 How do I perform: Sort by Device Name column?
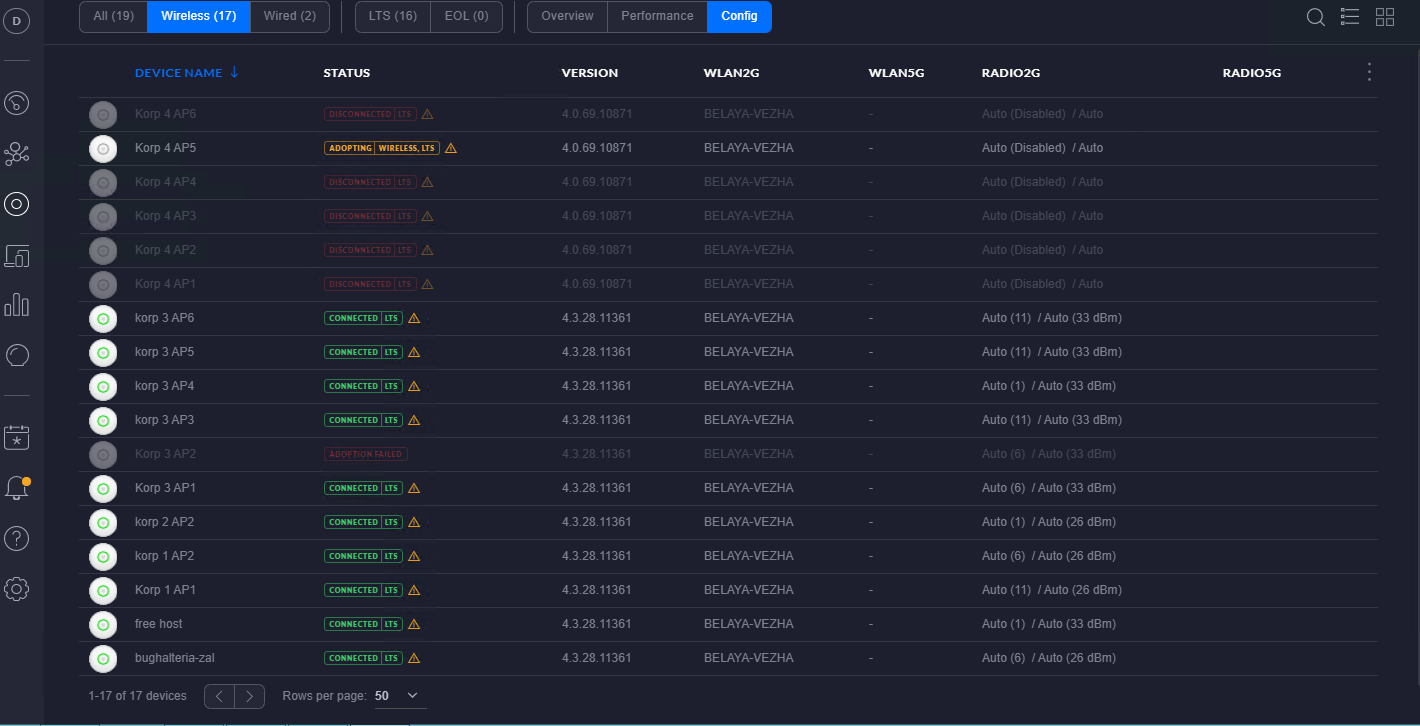tap(187, 72)
